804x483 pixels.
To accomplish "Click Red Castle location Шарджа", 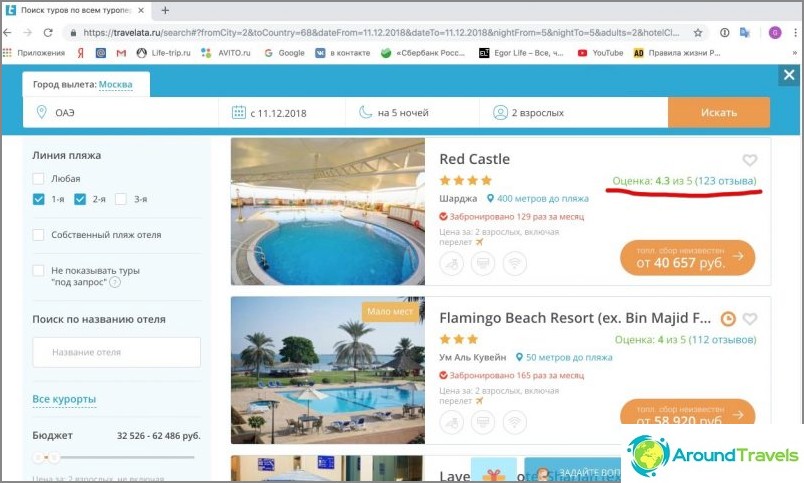I will [x=458, y=198].
